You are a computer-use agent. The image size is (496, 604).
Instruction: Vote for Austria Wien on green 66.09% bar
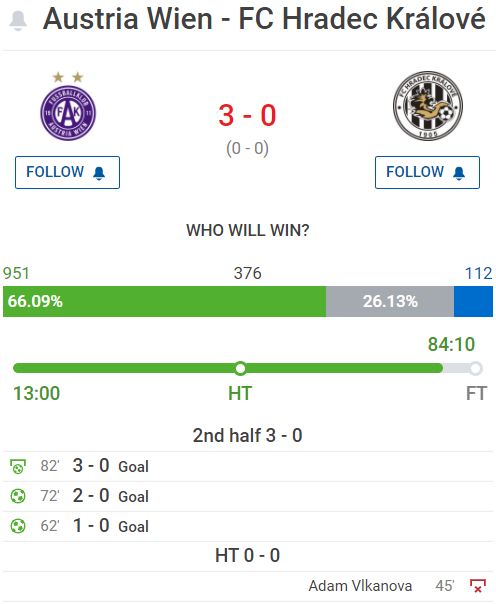point(164,301)
